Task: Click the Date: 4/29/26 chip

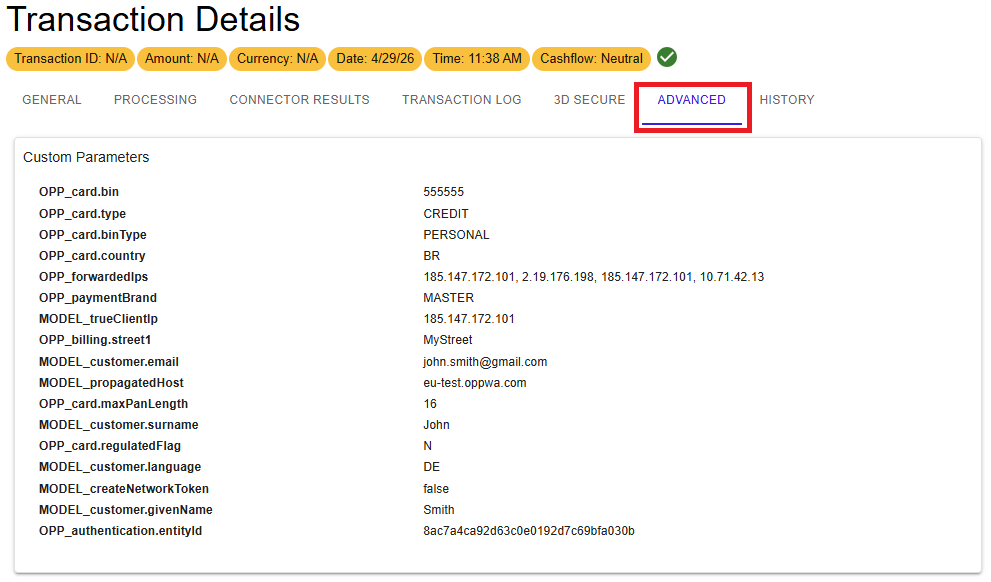Action: pyautogui.click(x=375, y=59)
